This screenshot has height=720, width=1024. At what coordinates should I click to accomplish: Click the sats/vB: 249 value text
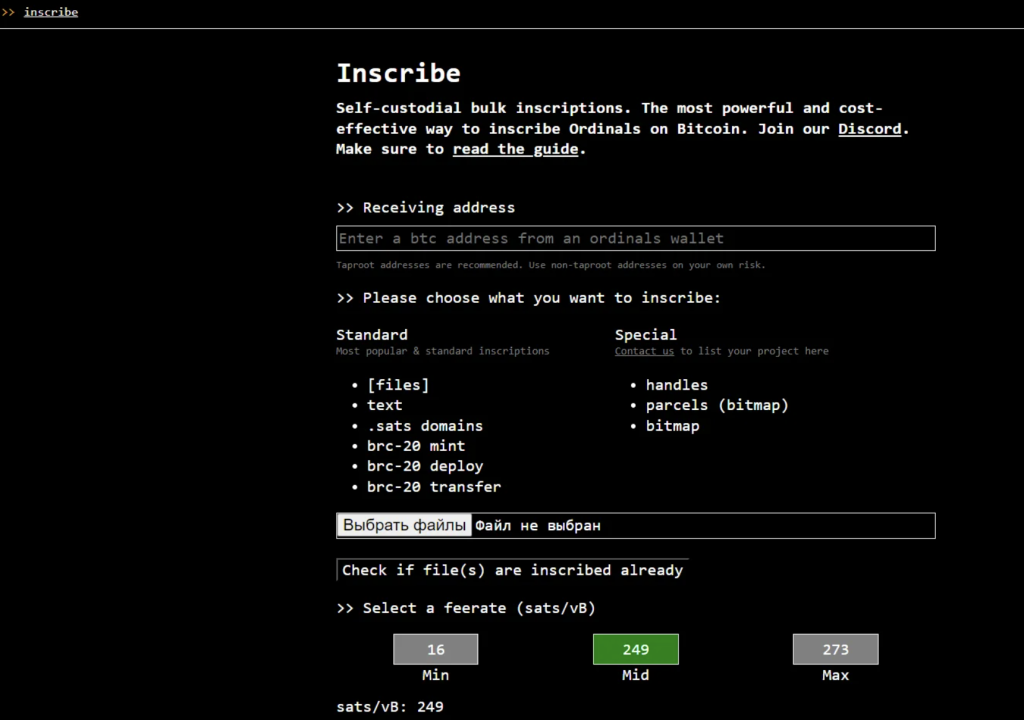[390, 706]
